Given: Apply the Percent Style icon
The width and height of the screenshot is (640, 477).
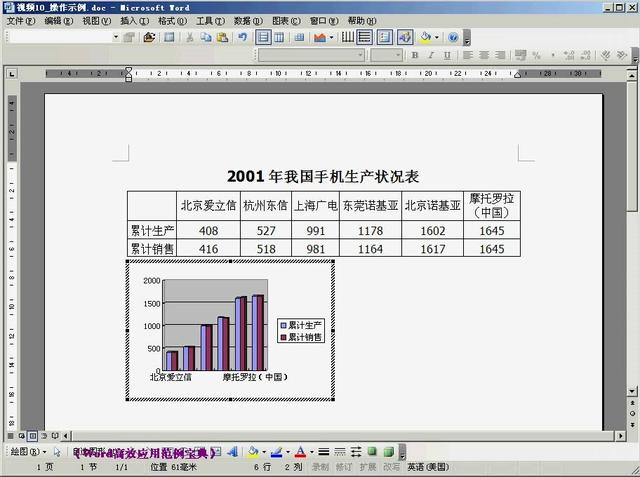Looking at the screenshot, I should click(x=536, y=55).
